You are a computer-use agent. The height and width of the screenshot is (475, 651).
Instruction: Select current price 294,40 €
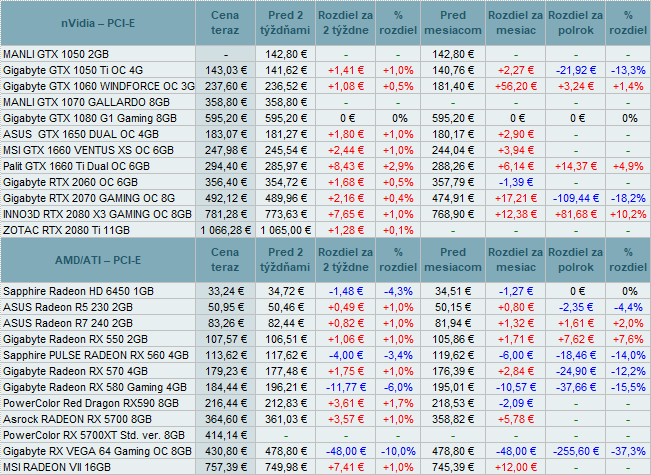(x=225, y=166)
